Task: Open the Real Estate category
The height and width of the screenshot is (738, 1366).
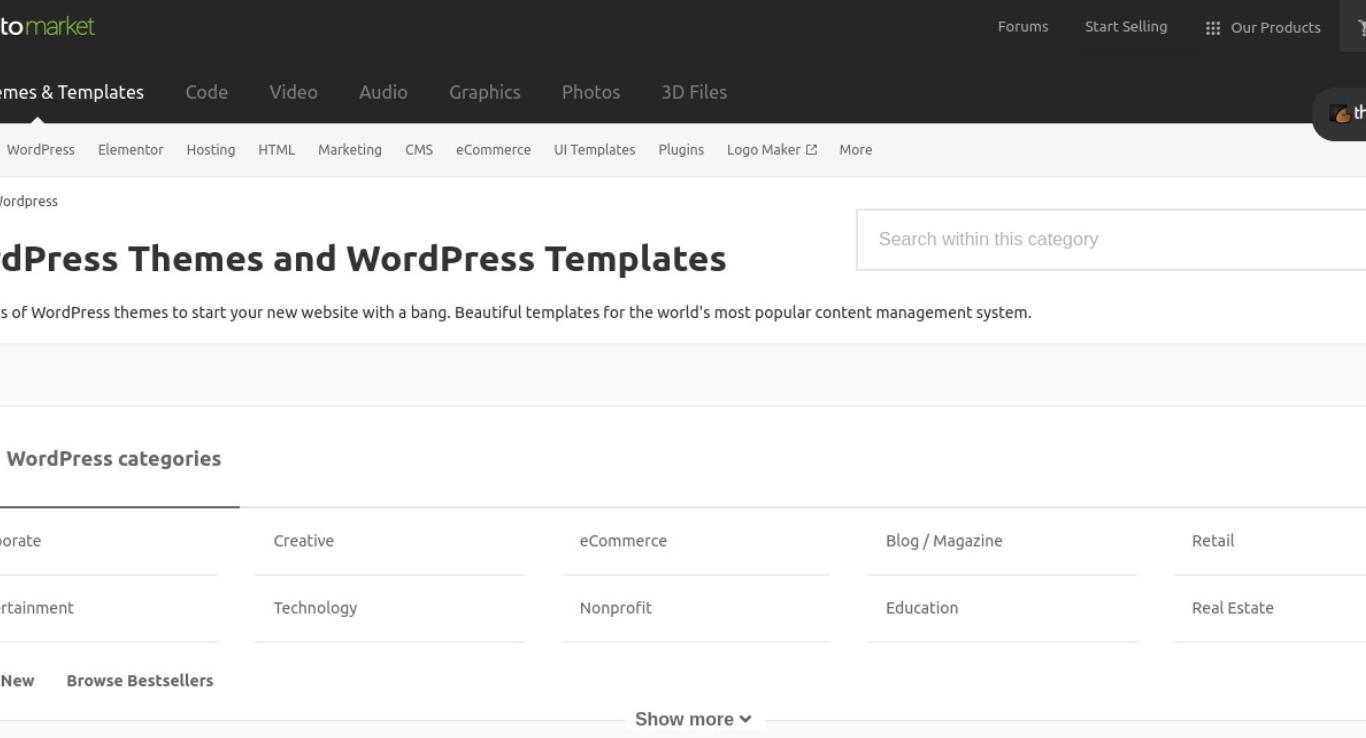Action: (1233, 608)
